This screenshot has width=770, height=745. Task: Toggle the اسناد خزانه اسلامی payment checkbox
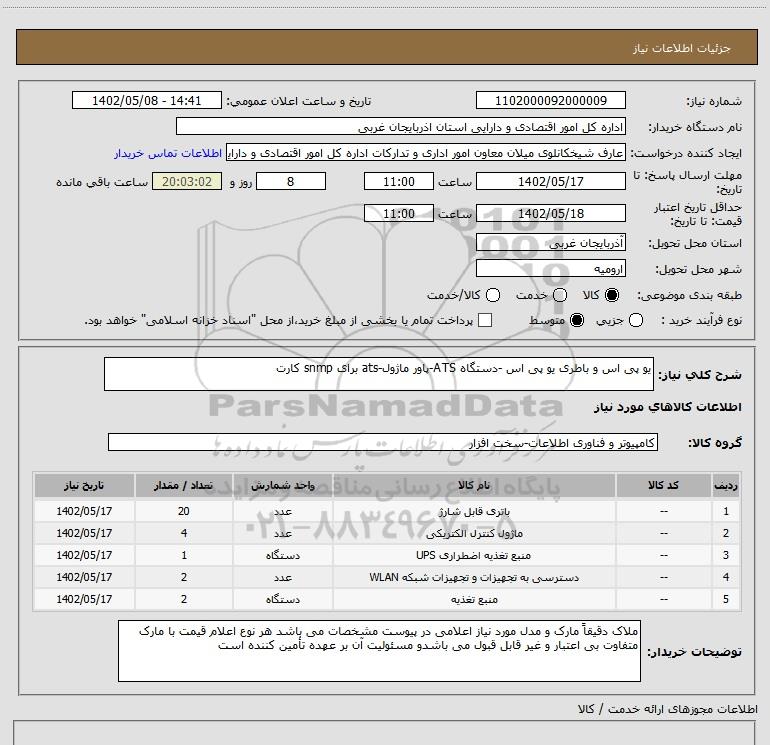485,320
